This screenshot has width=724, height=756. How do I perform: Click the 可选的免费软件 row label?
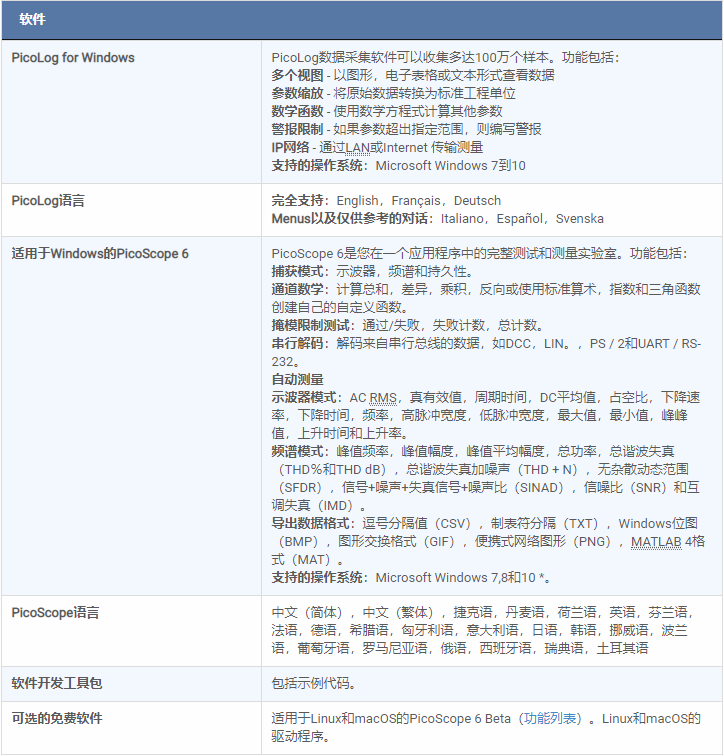[57, 718]
